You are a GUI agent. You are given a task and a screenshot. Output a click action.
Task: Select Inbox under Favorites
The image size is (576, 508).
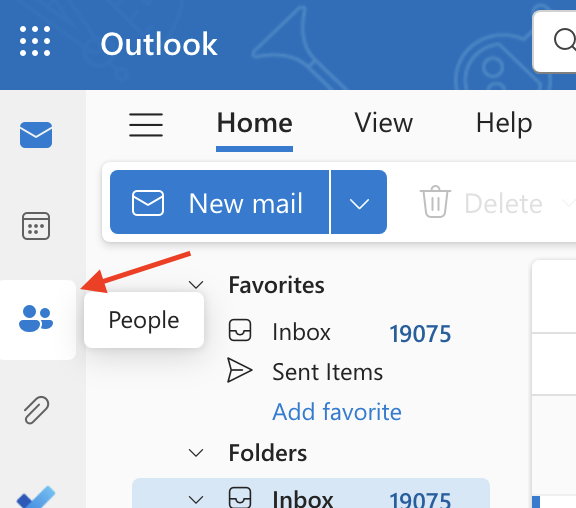(339, 332)
